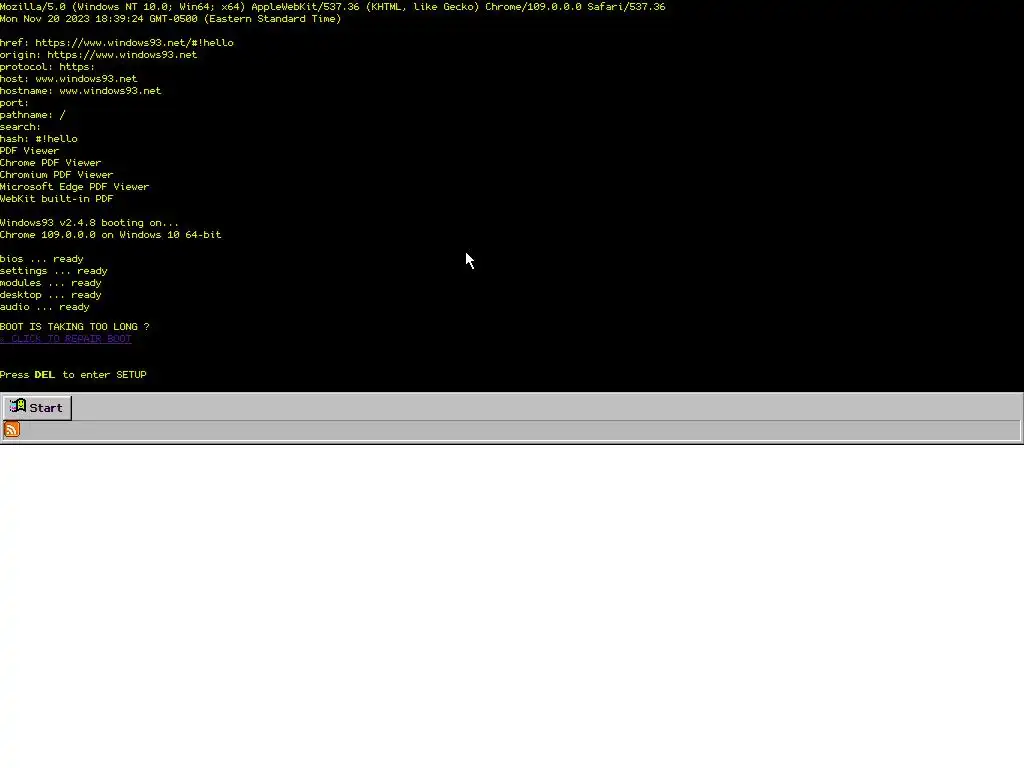The width and height of the screenshot is (1024, 768).
Task: Click 'Windows93 v2.4.8 booting on...' text
Action: (x=89, y=223)
